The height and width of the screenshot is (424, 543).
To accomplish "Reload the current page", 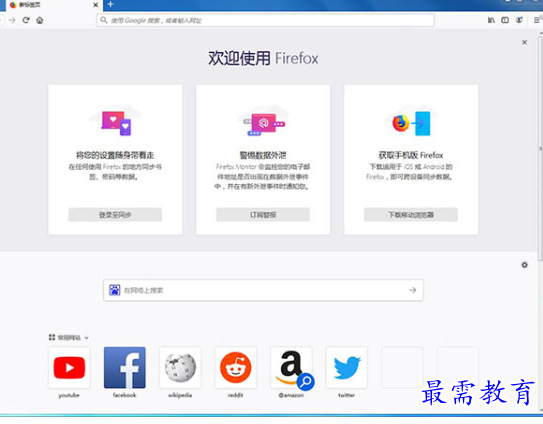I will click(x=26, y=20).
